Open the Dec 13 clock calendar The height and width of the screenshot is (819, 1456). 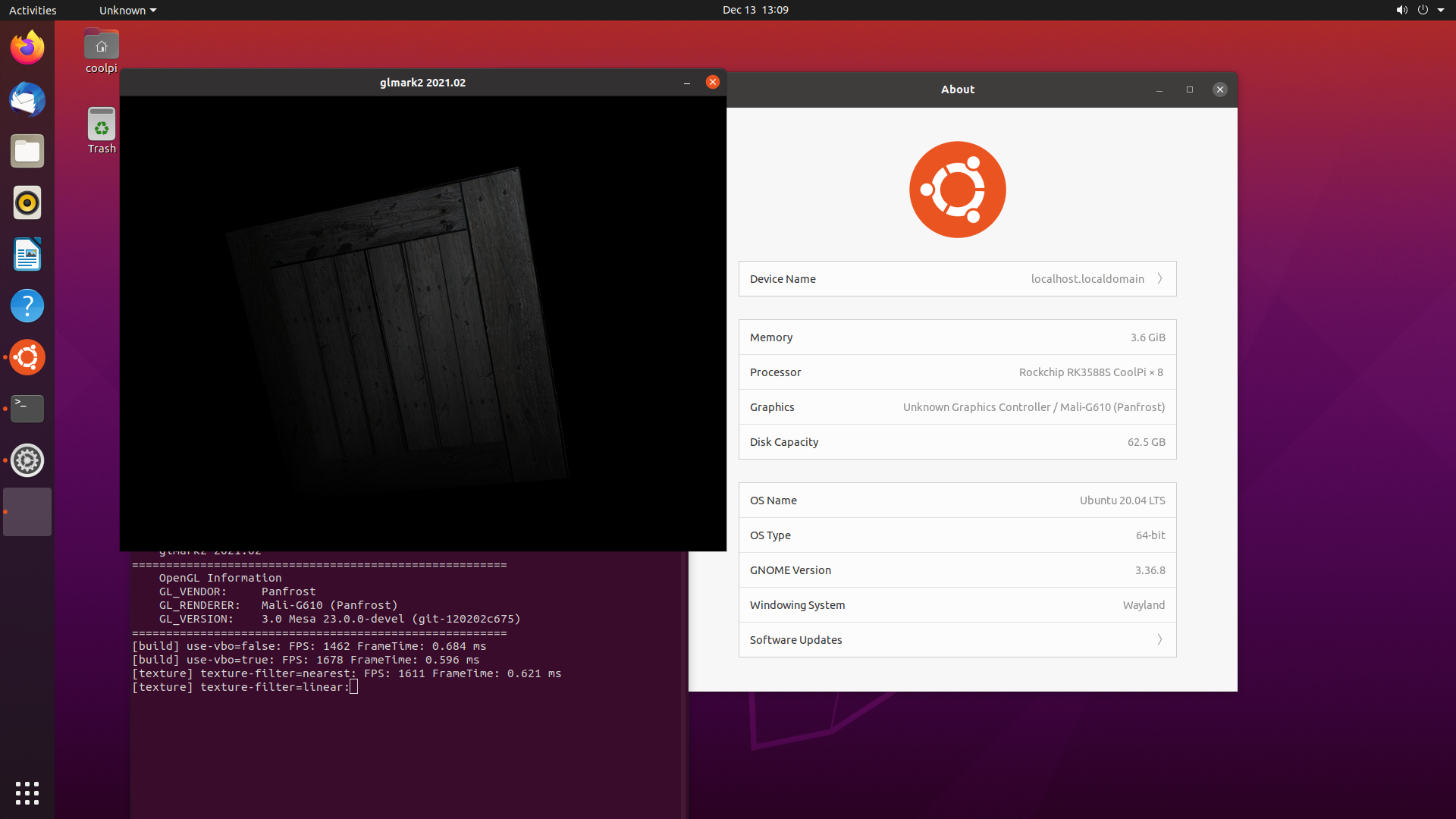(x=755, y=10)
